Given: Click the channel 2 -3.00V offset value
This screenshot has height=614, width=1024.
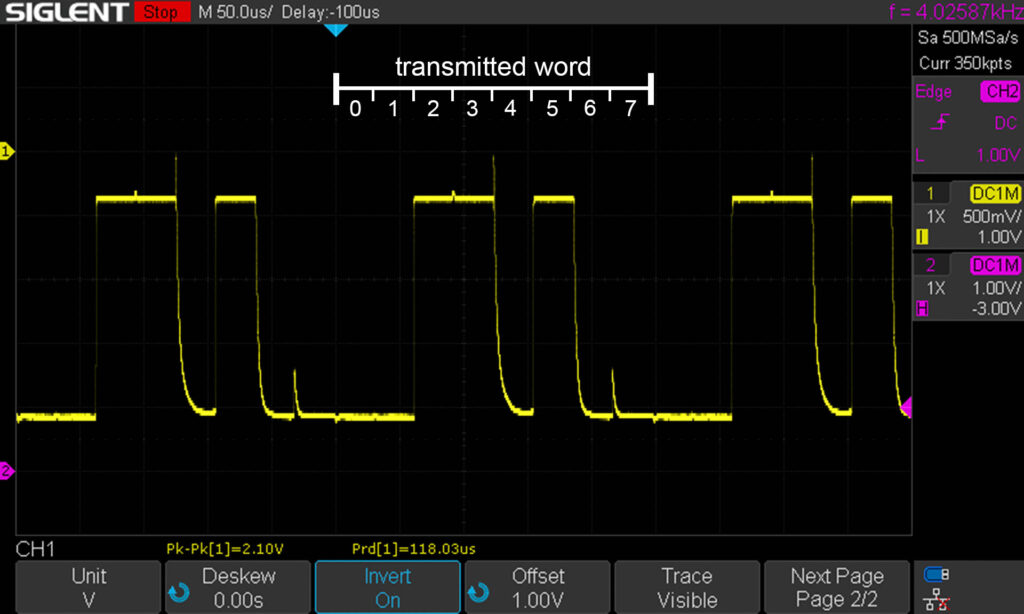Looking at the screenshot, I should [x=995, y=308].
